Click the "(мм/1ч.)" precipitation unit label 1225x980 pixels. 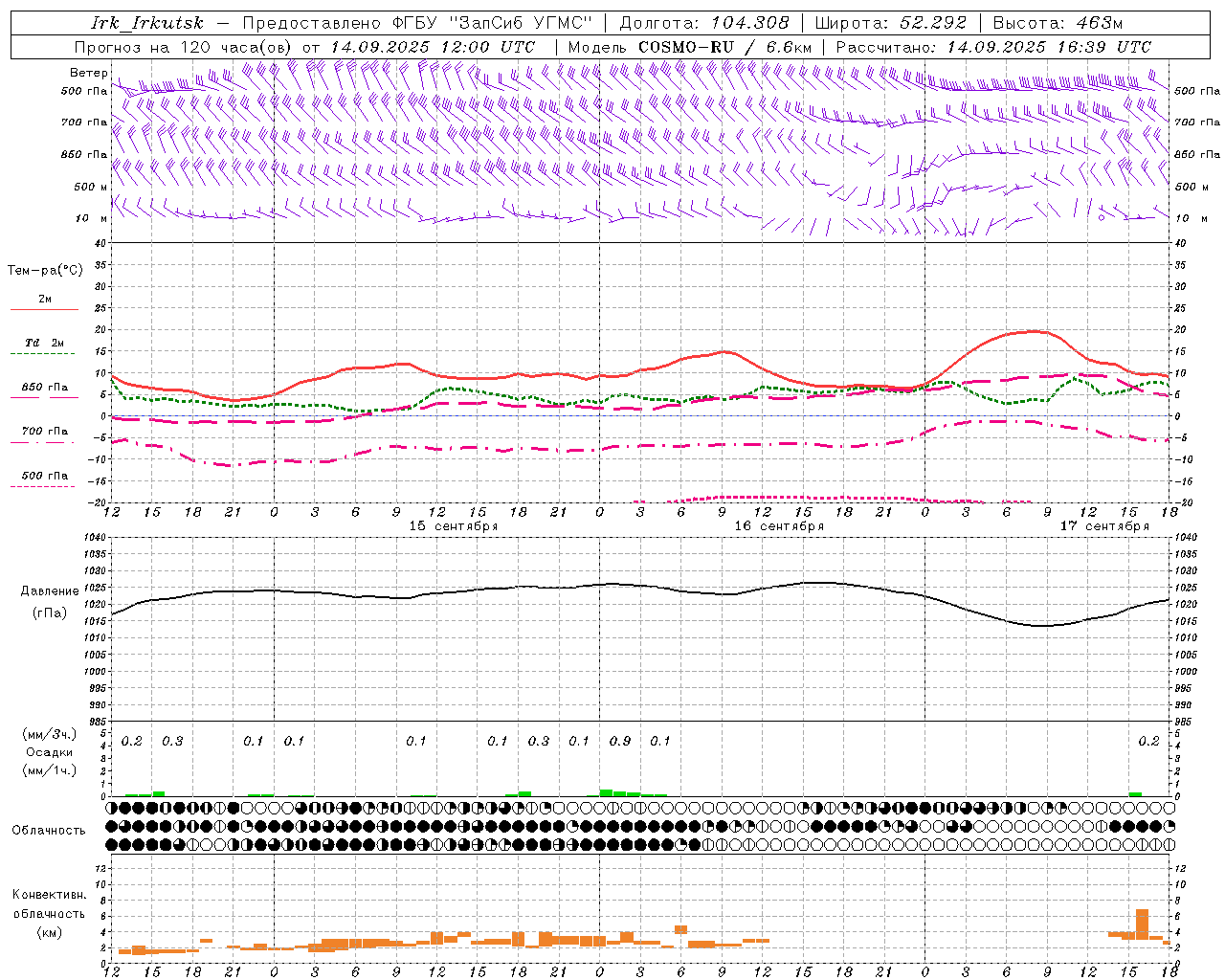coord(50,770)
